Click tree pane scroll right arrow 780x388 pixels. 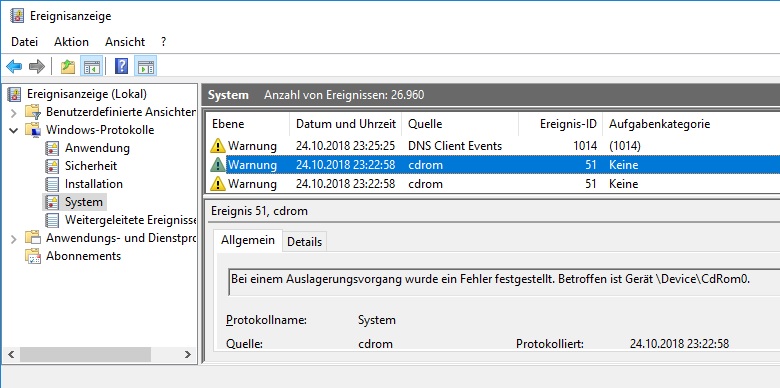click(188, 355)
